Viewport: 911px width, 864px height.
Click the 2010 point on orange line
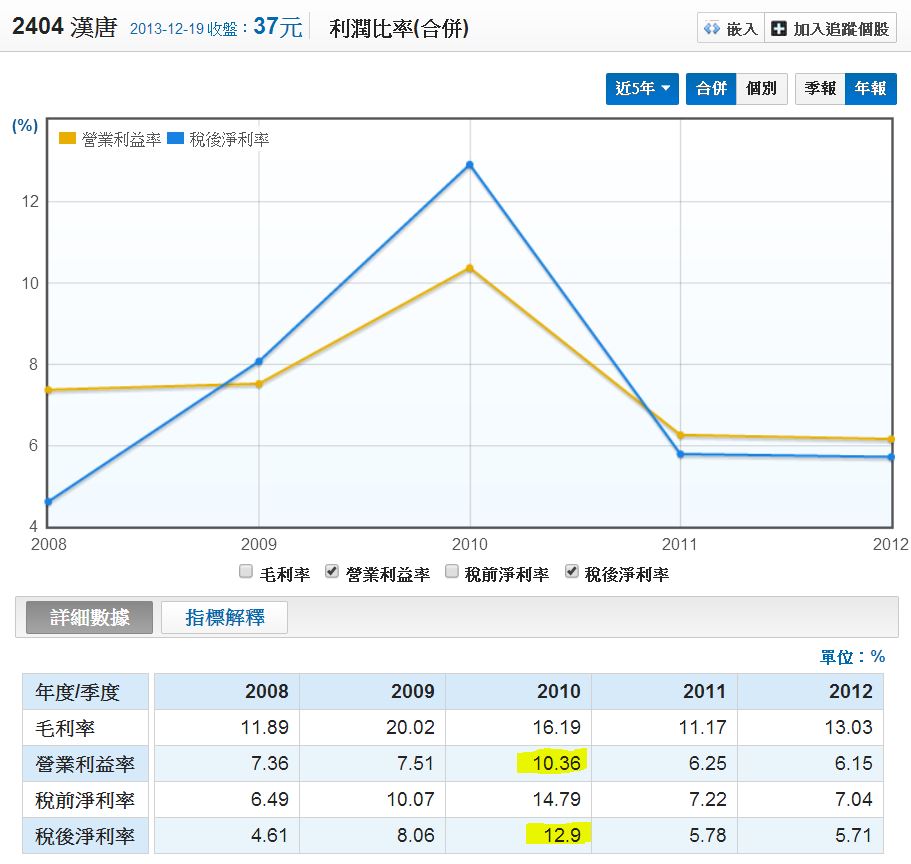click(x=469, y=268)
